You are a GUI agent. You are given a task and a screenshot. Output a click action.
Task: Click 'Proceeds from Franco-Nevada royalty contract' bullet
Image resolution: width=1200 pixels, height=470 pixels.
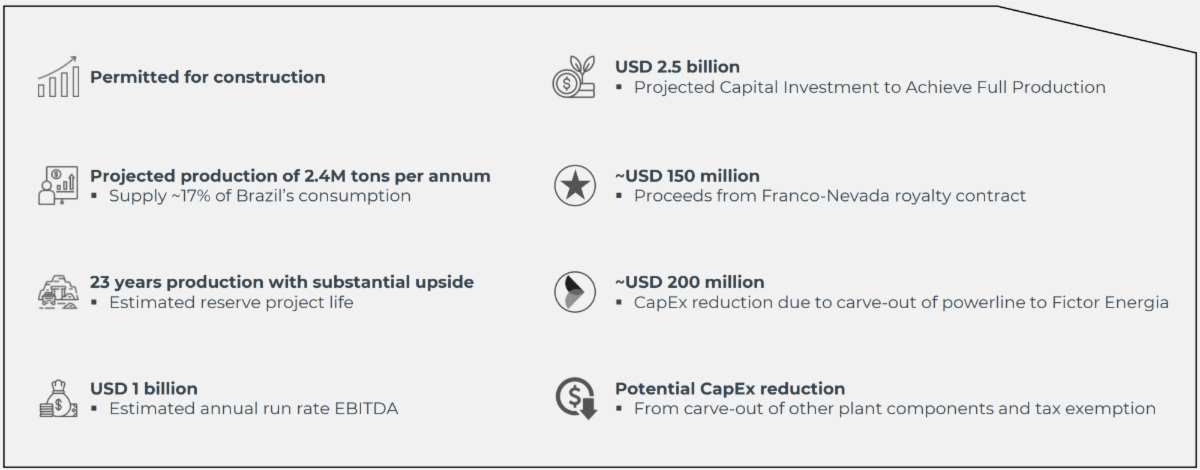point(829,196)
